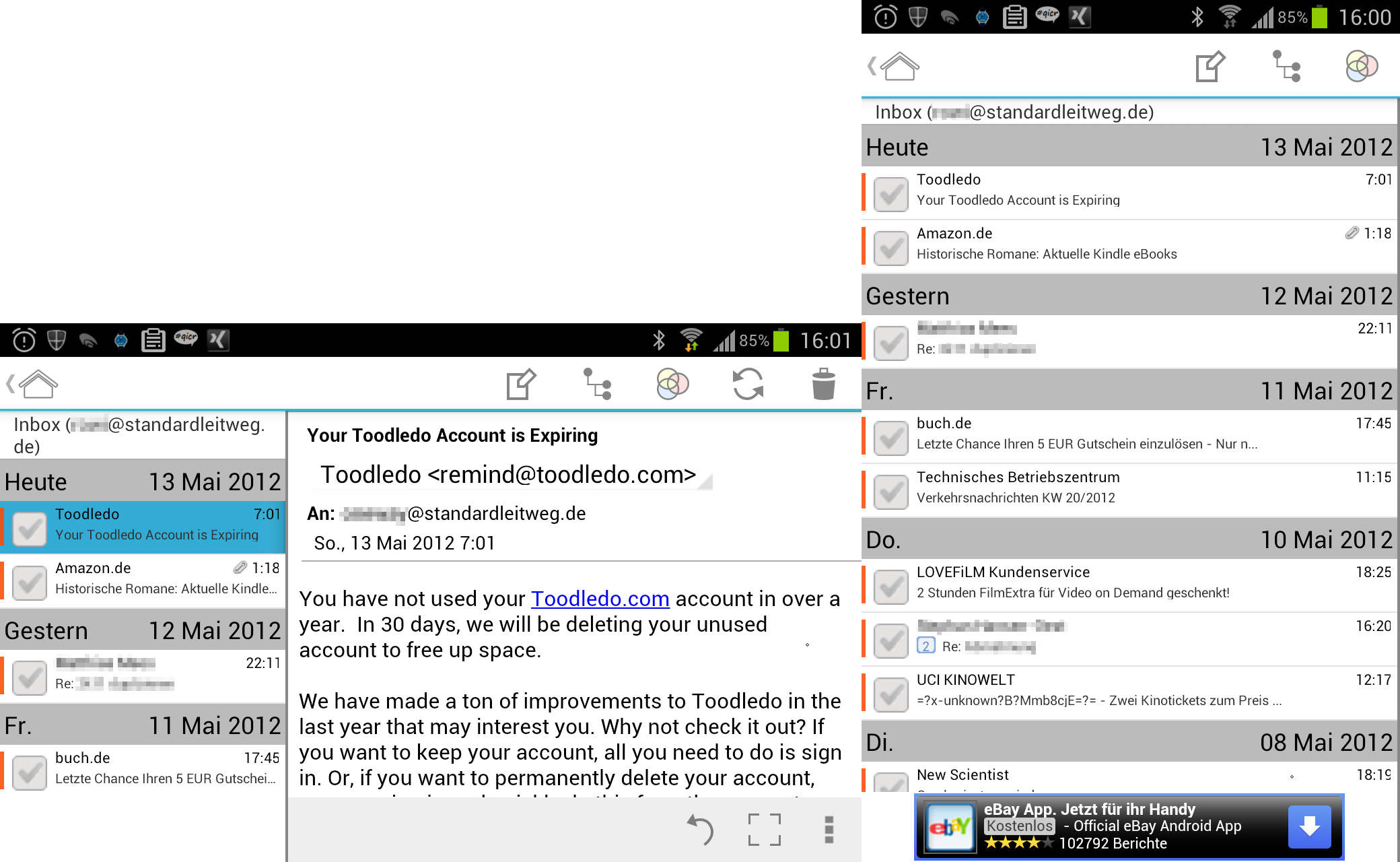Tap home icon in left screen toolbar
This screenshot has width=1400, height=862.
point(39,385)
